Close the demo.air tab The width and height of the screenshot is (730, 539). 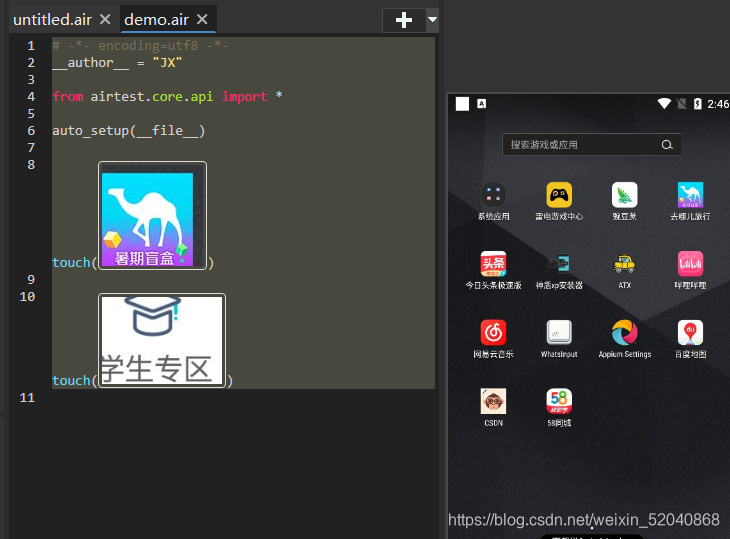[202, 20]
